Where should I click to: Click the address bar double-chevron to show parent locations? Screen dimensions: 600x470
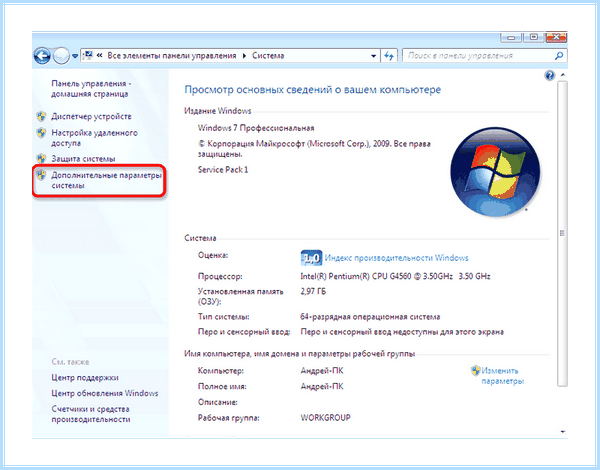tap(99, 55)
